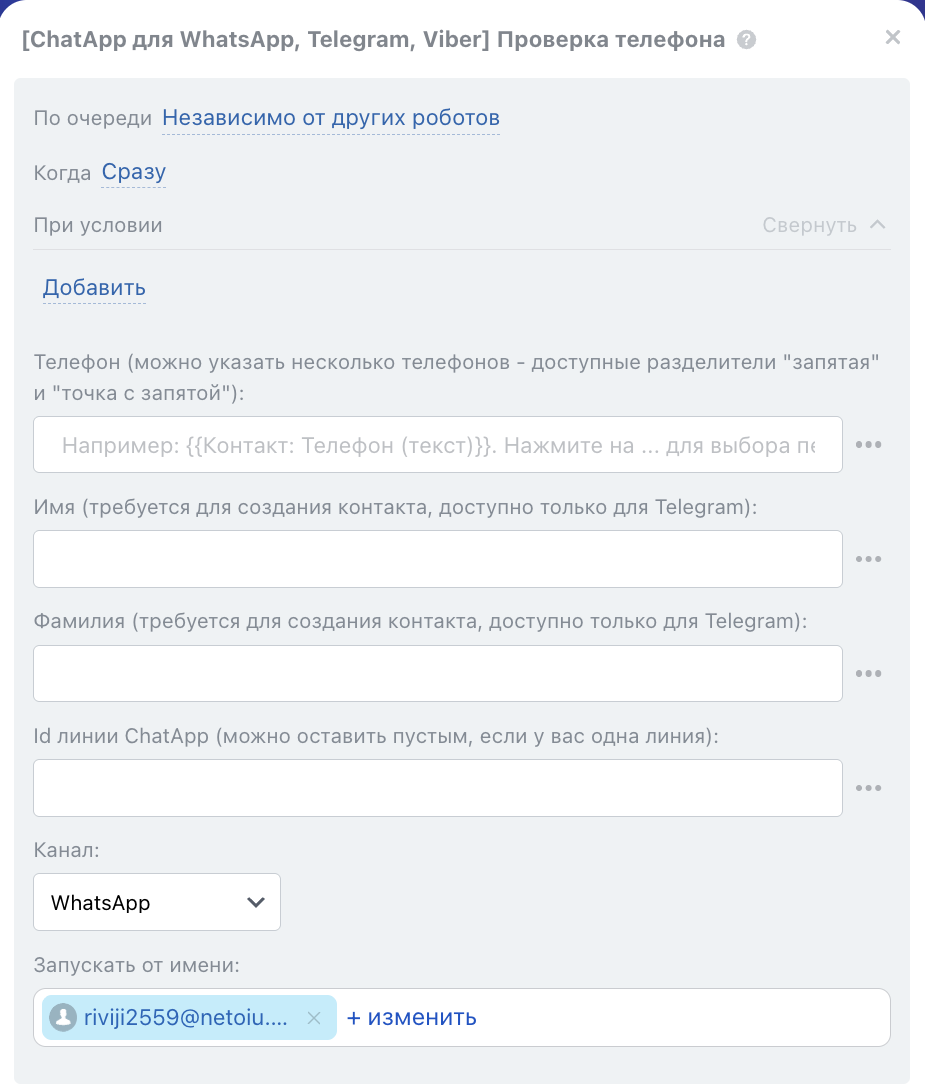Change the Когда value Сразу

(133, 172)
